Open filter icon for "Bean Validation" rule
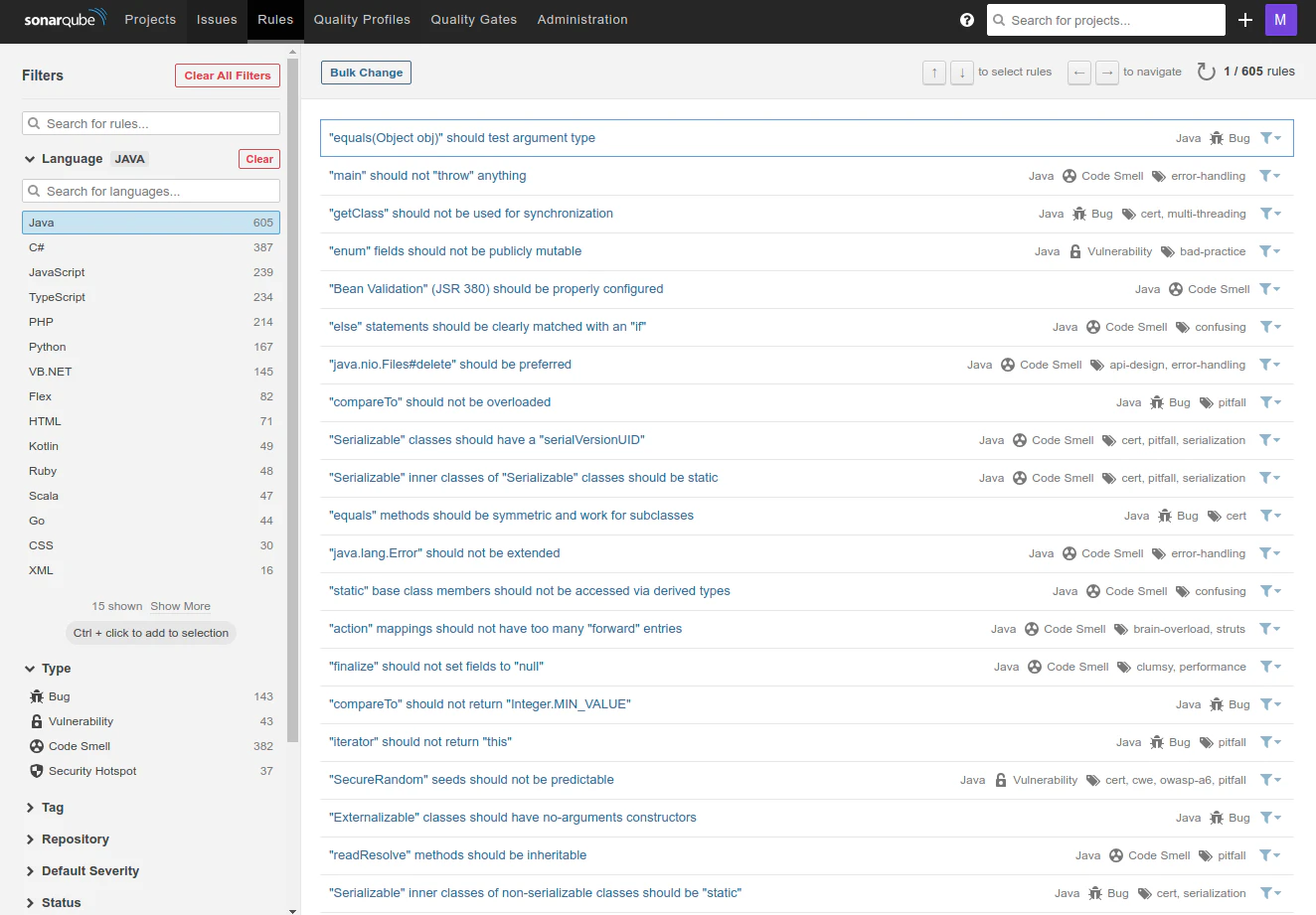 click(1270, 289)
